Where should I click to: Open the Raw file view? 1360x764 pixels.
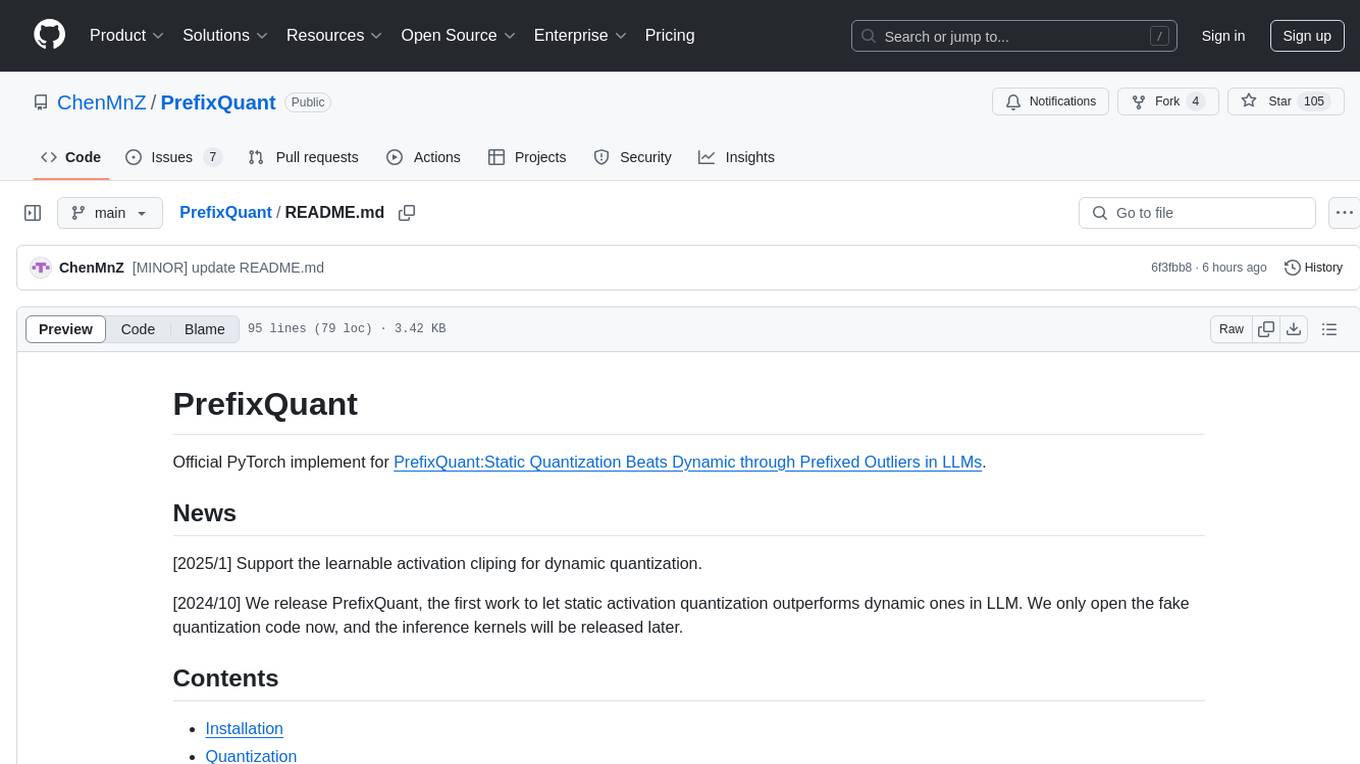pyautogui.click(x=1231, y=329)
